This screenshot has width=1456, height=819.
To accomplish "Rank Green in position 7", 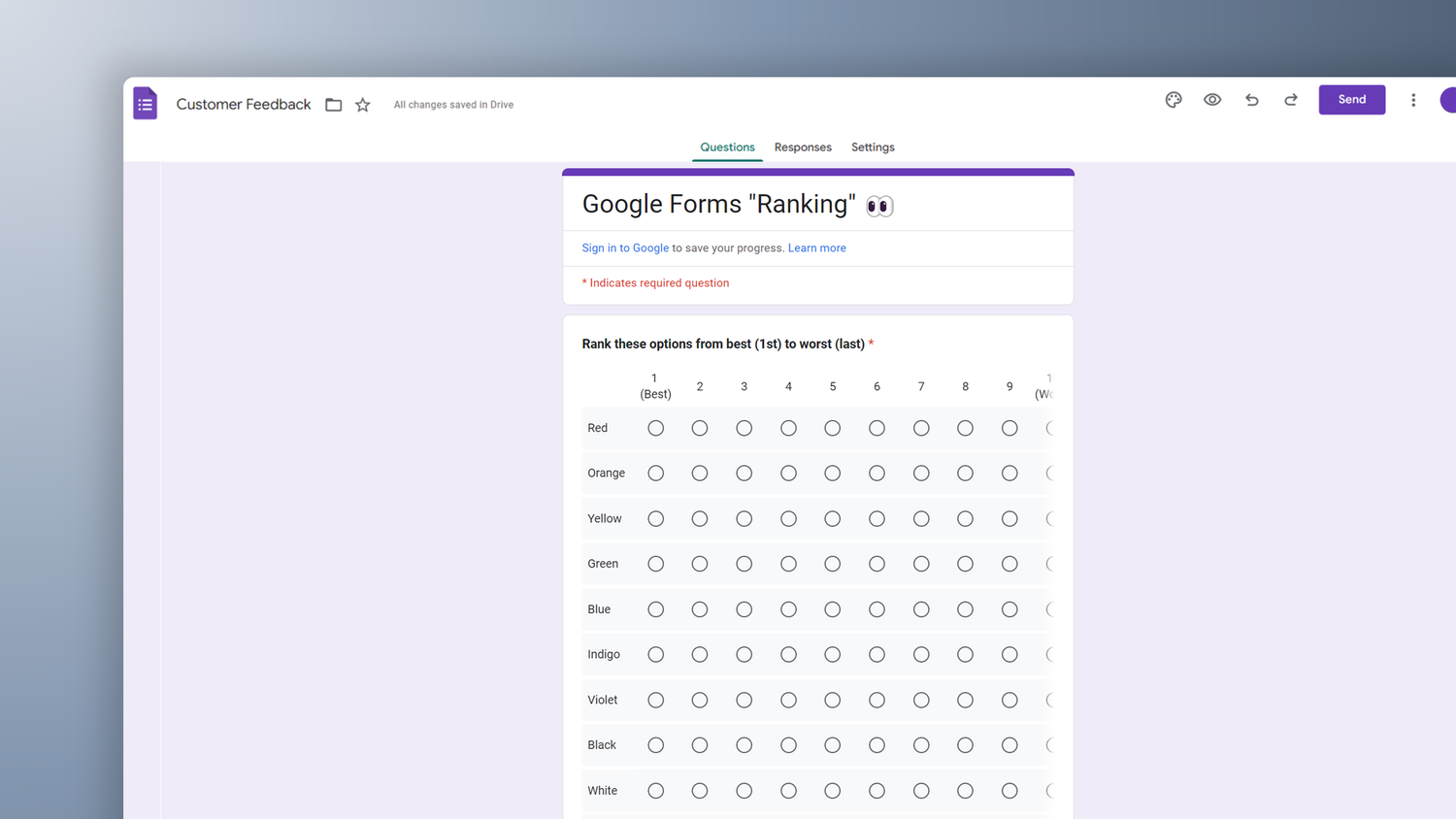I will [x=920, y=563].
